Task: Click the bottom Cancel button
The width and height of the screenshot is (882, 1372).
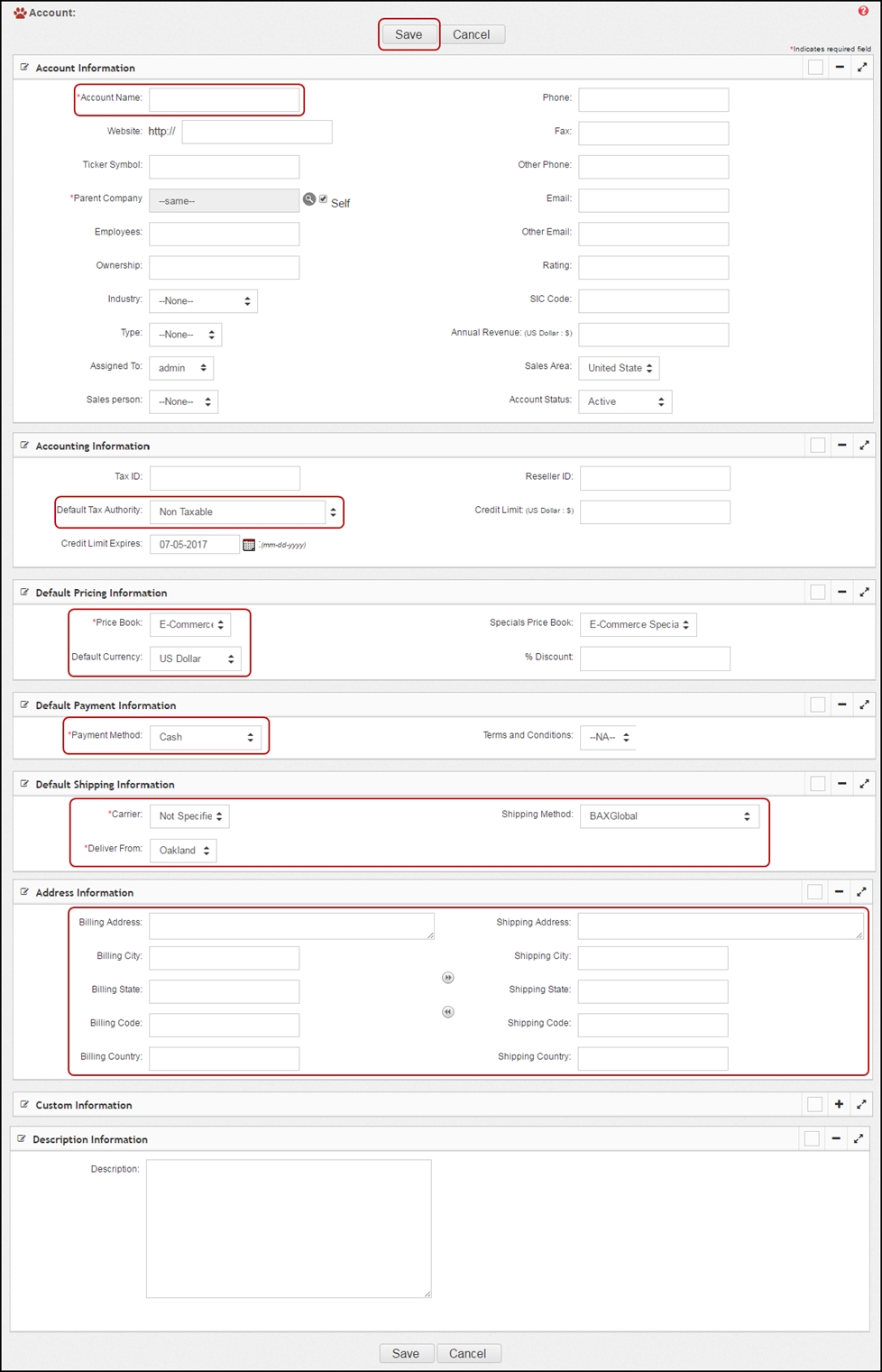Action: point(468,1353)
